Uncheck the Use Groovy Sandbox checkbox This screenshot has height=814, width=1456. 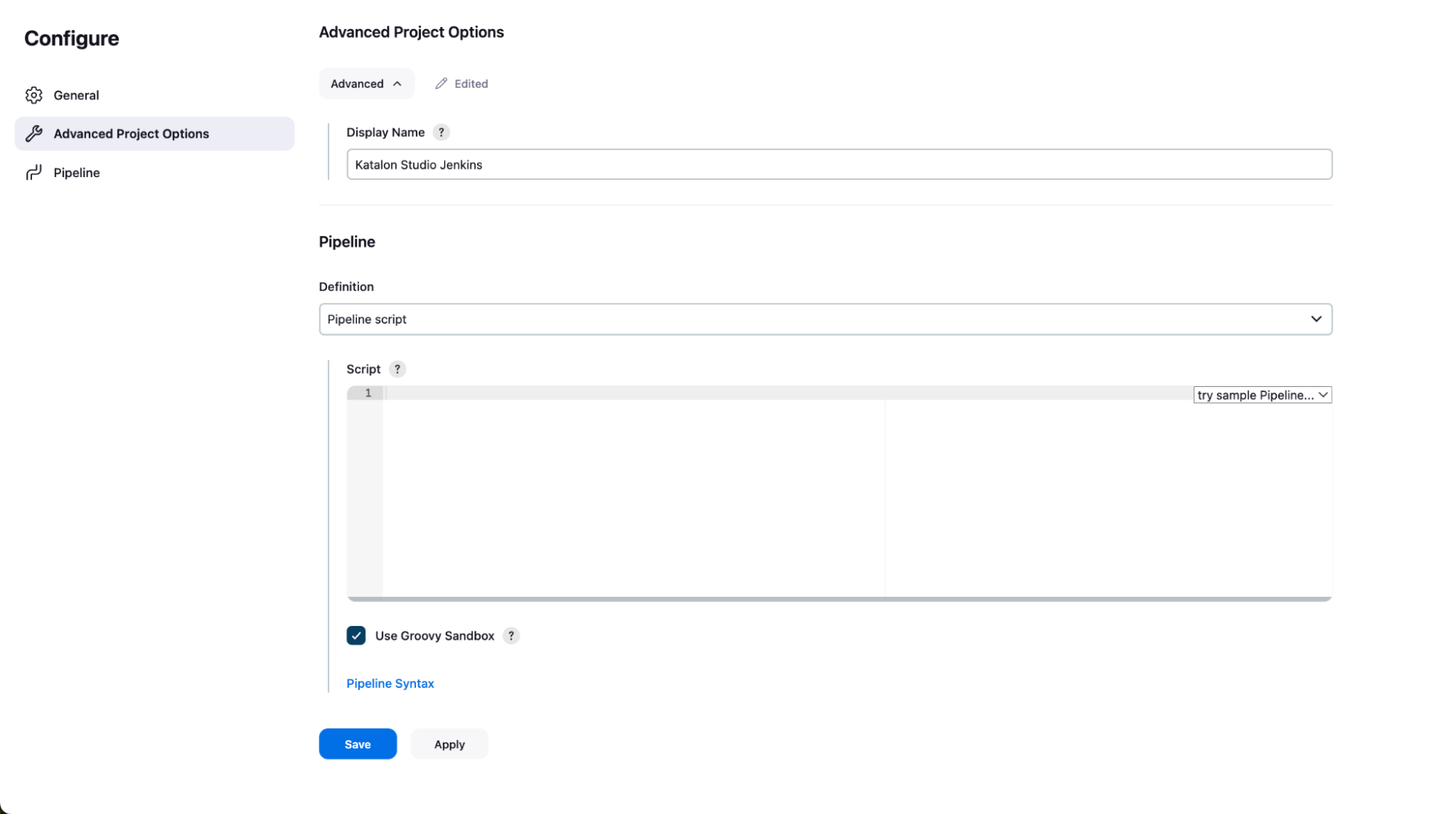point(356,636)
